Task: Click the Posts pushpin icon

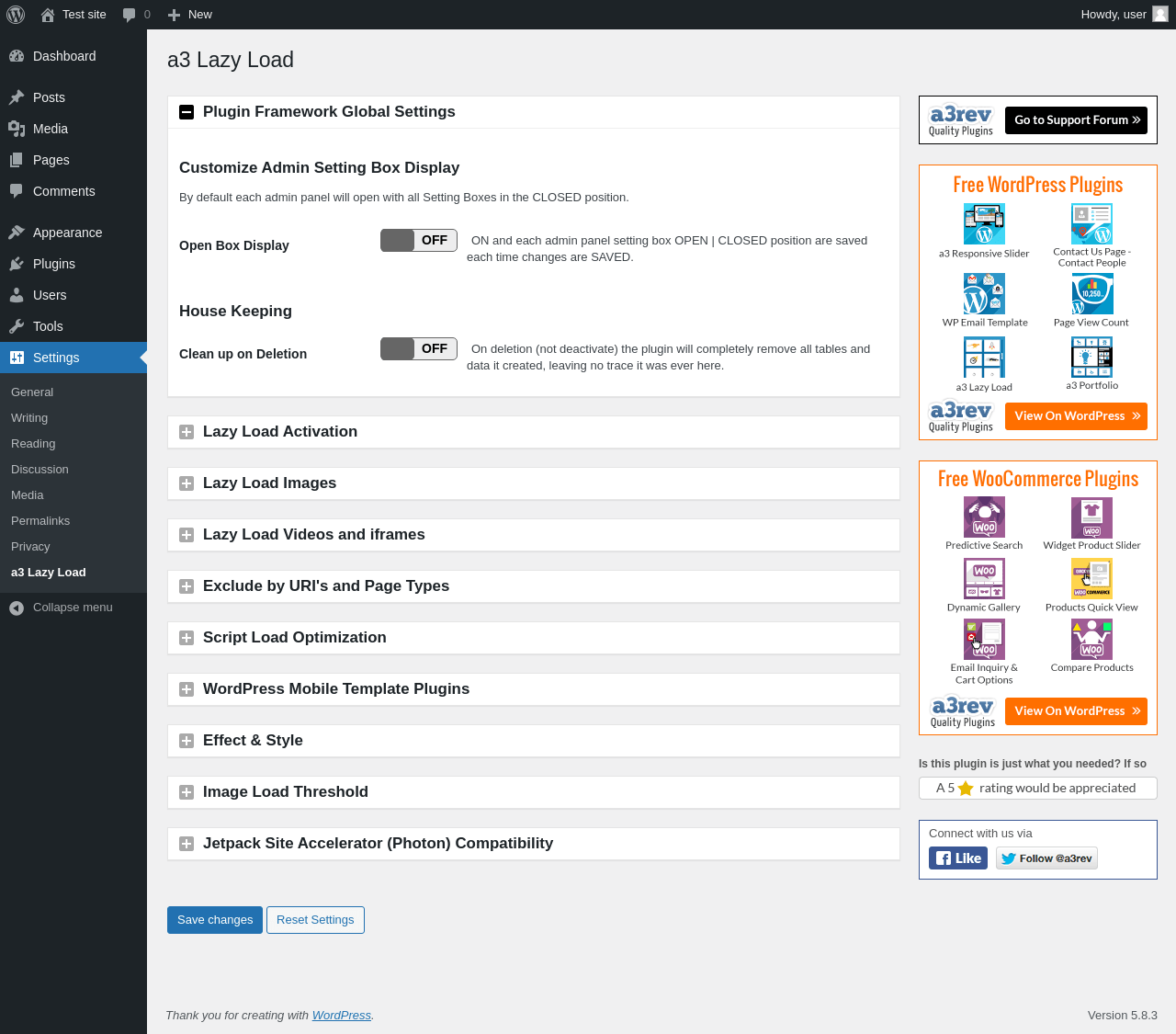Action: (x=17, y=97)
